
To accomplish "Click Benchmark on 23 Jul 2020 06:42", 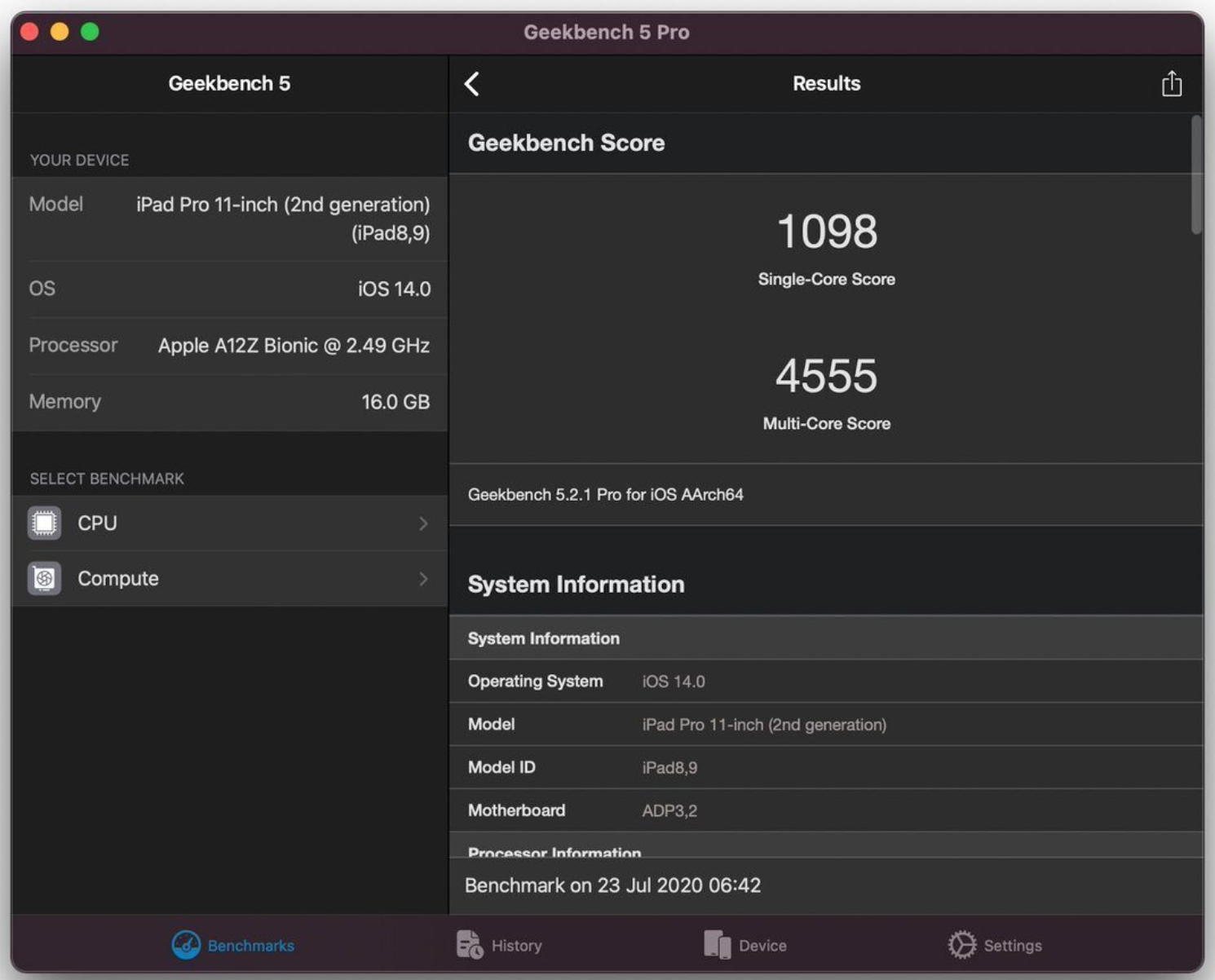I will point(612,885).
